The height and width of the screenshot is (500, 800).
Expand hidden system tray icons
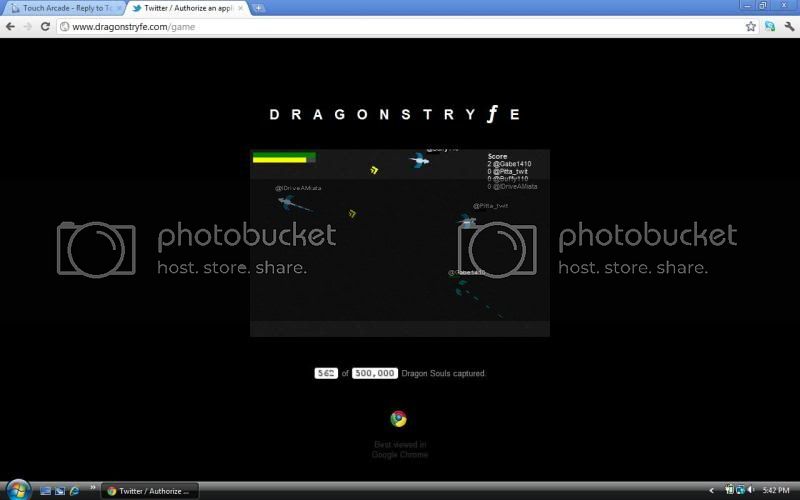(x=712, y=491)
